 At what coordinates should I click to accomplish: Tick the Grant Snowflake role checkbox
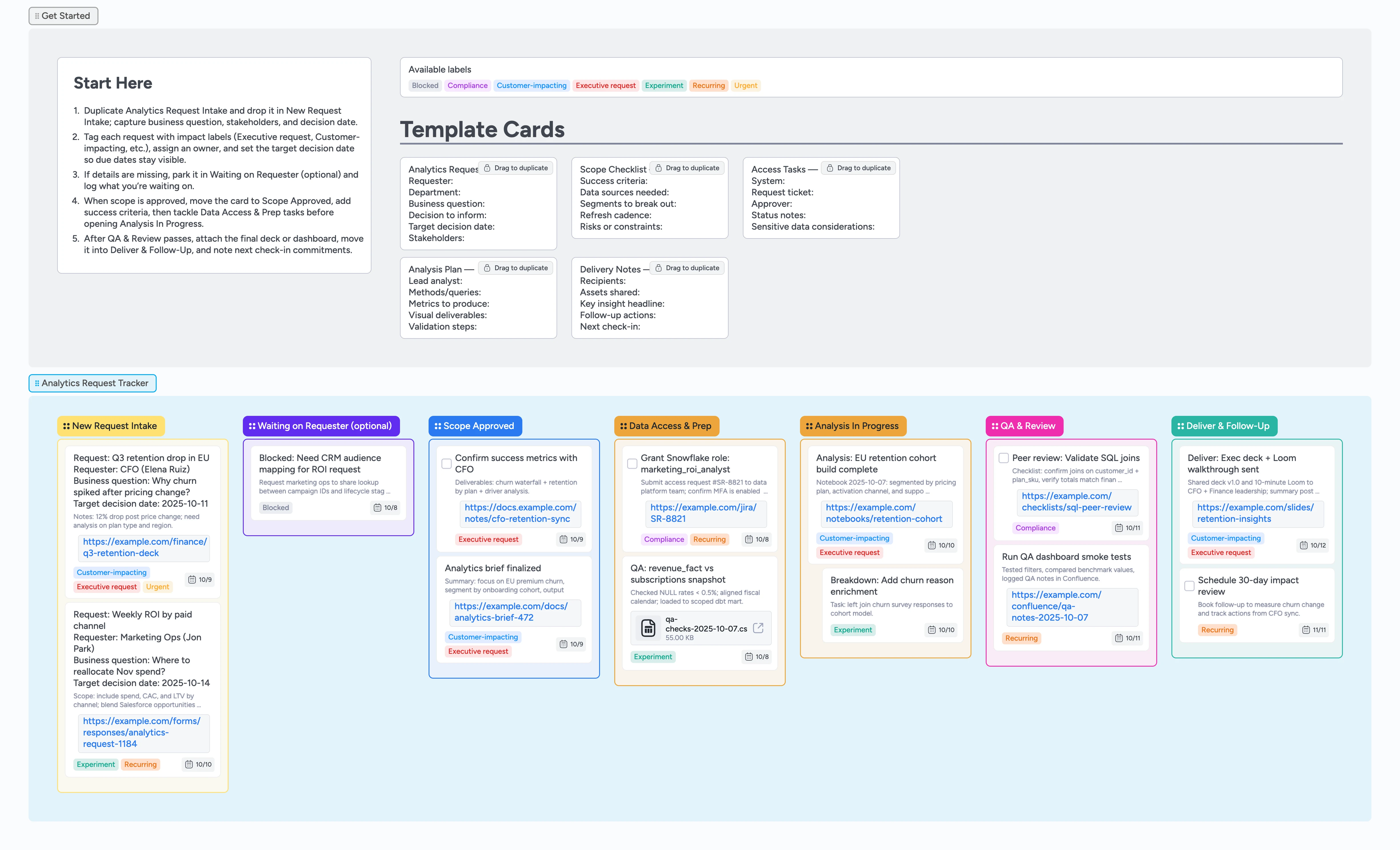(632, 463)
